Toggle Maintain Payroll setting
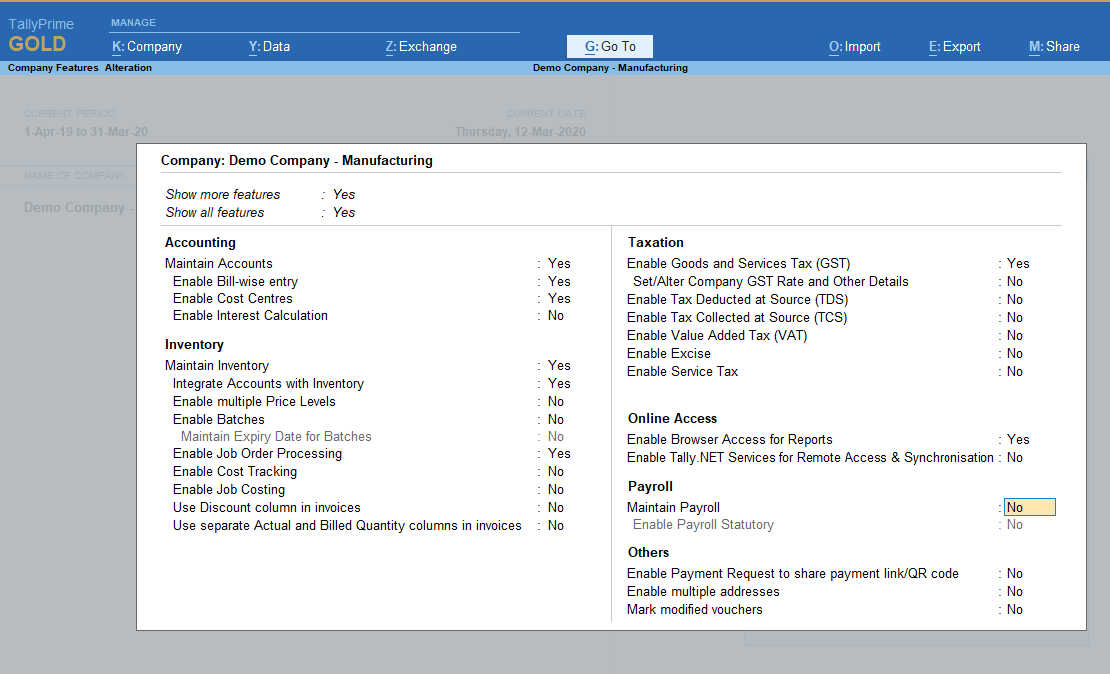 pos(1028,507)
